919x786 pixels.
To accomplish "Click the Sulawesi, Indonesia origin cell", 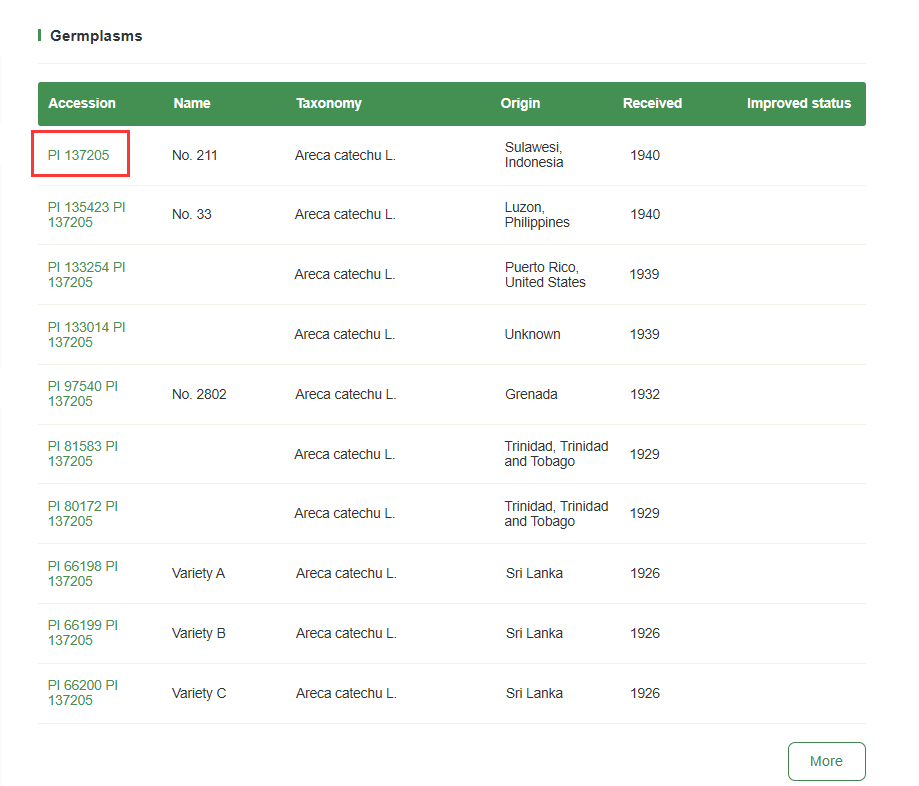I will point(534,155).
